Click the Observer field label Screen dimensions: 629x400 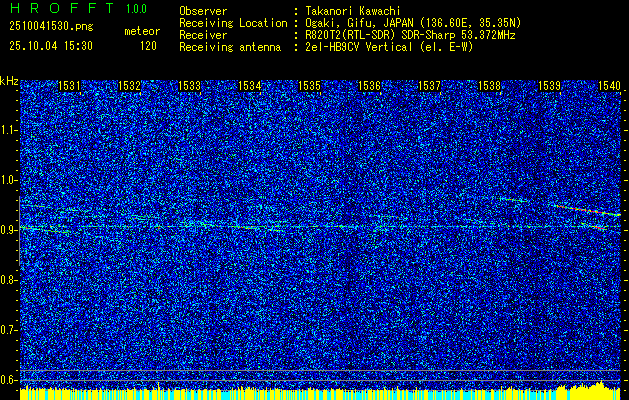[203, 11]
